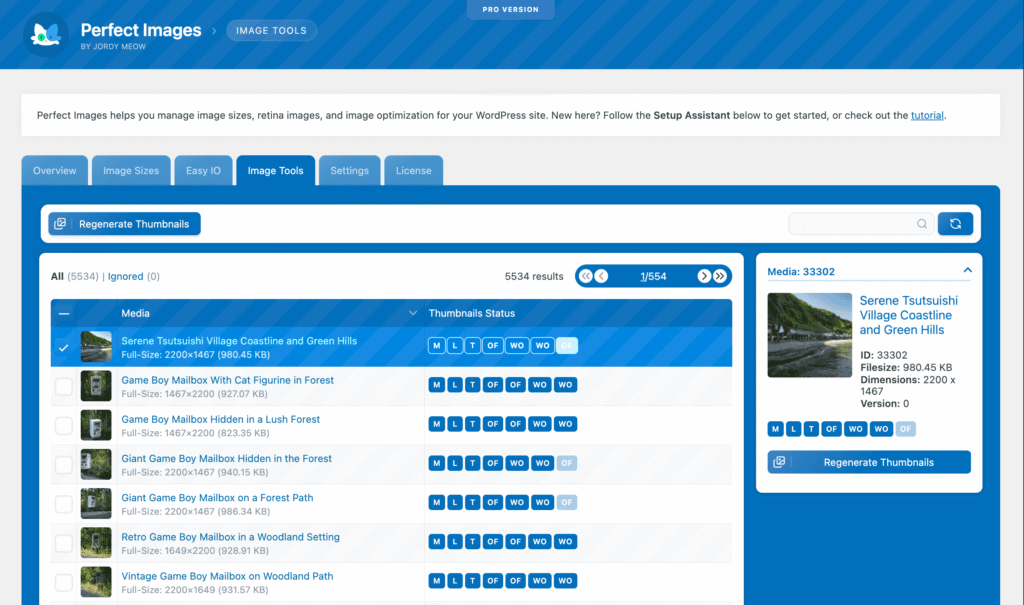
Task: Jump to the last page of results
Action: [x=721, y=275]
